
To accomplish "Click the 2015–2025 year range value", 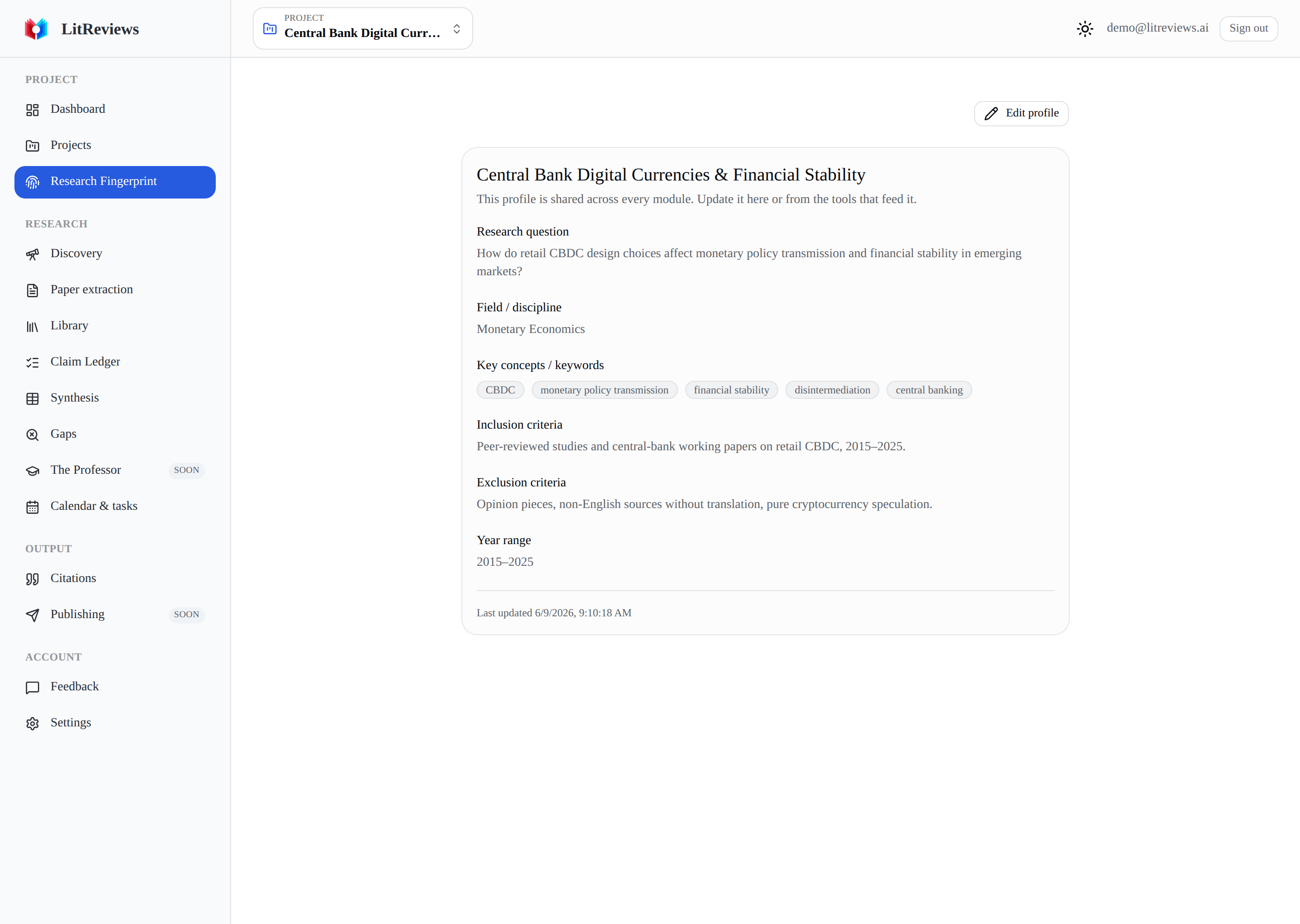I will coord(505,562).
